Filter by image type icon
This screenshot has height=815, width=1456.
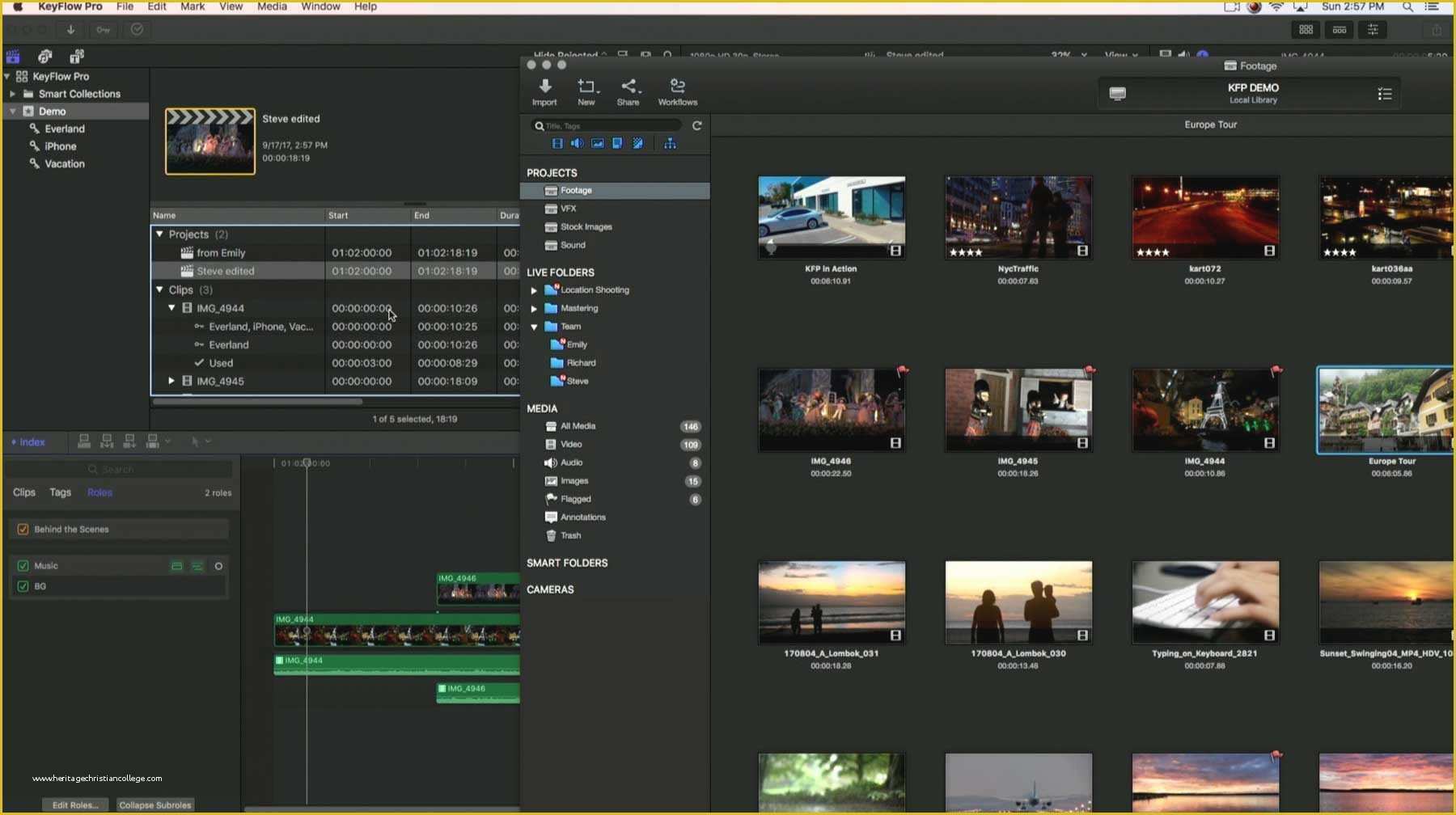597,143
